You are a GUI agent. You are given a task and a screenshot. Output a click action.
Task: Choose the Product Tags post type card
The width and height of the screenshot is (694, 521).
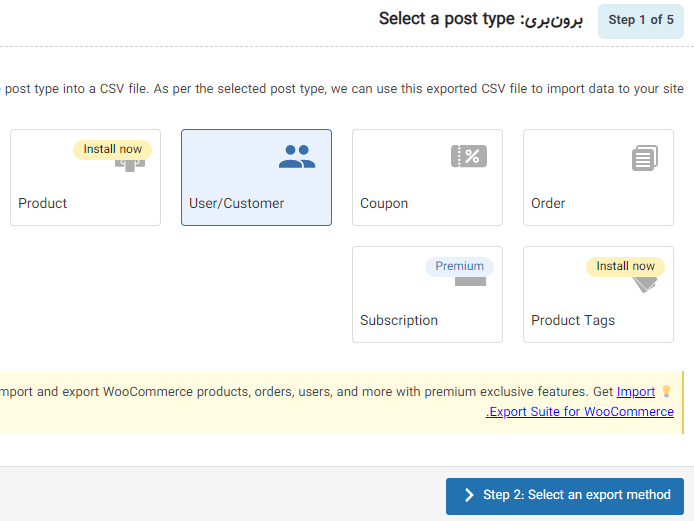598,294
